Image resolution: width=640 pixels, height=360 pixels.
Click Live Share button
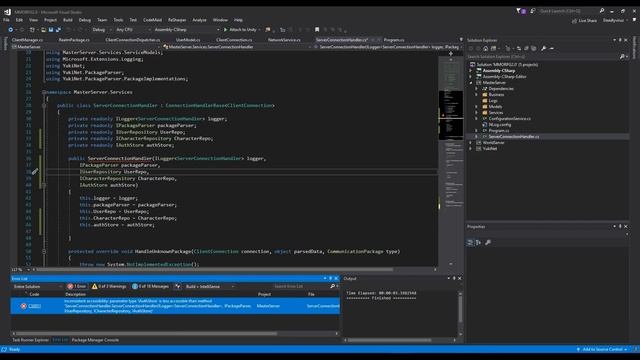tap(584, 20)
